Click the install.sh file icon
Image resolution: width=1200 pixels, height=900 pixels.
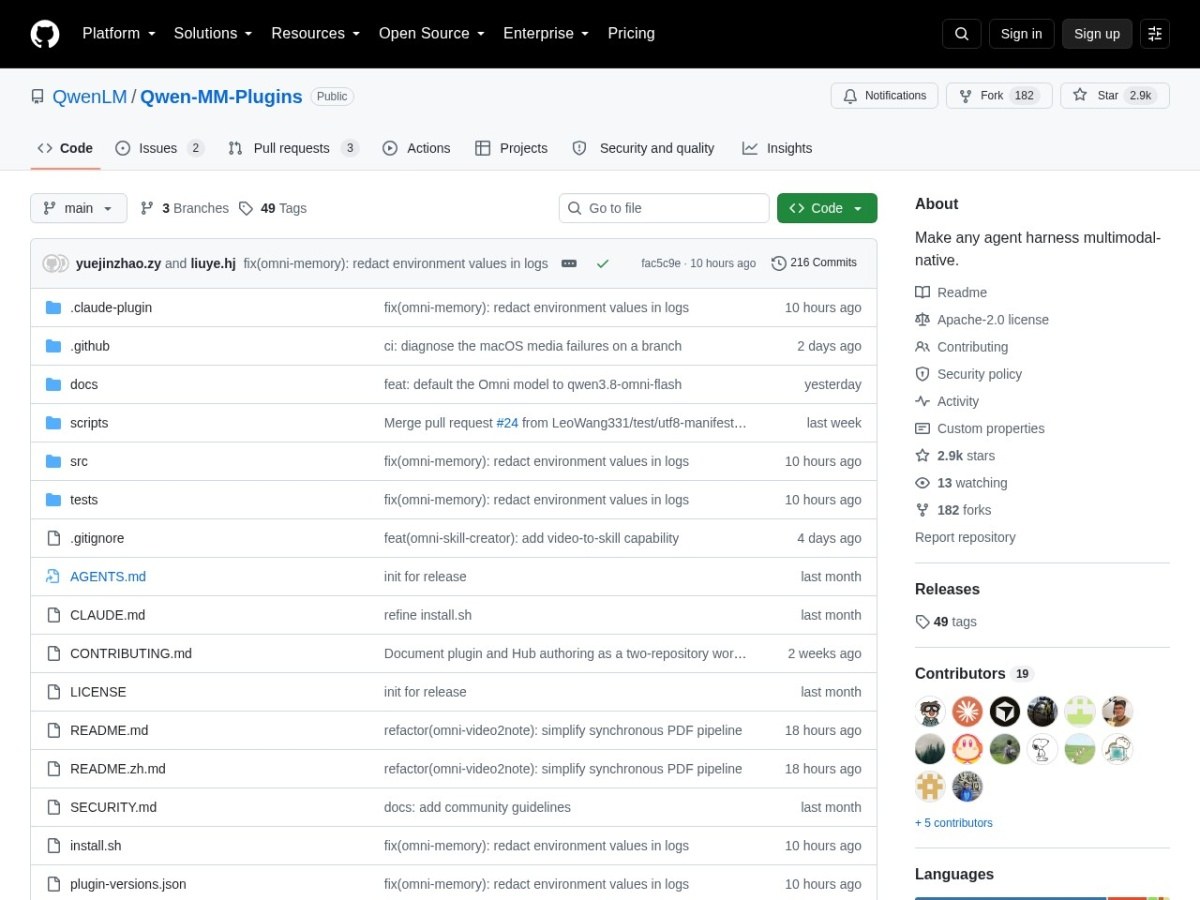[x=54, y=846]
